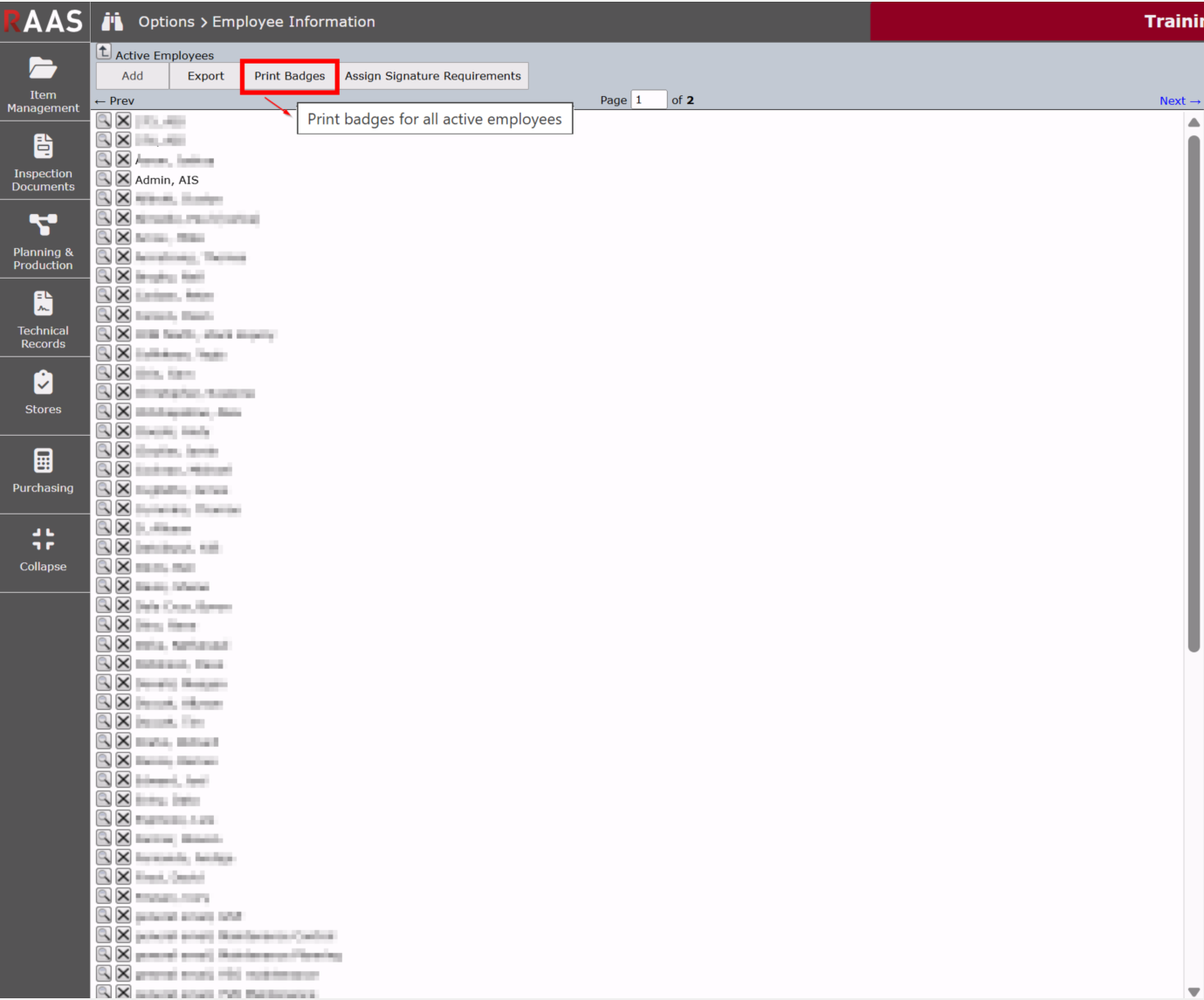
Task: Click the scrollbar up arrow
Action: pyautogui.click(x=1194, y=122)
